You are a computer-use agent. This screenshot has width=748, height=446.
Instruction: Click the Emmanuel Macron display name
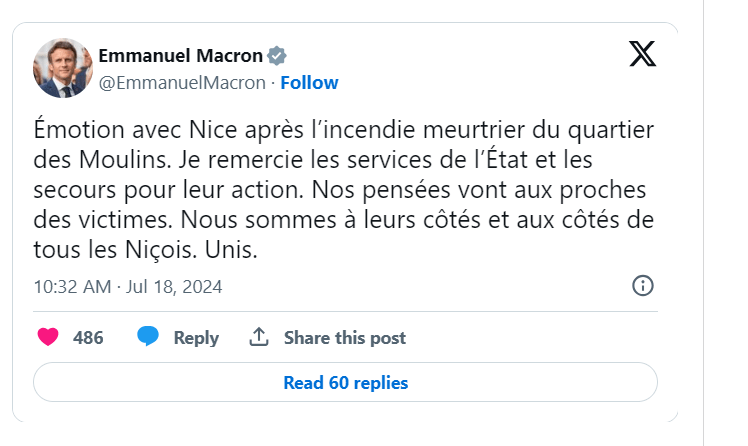tap(180, 55)
